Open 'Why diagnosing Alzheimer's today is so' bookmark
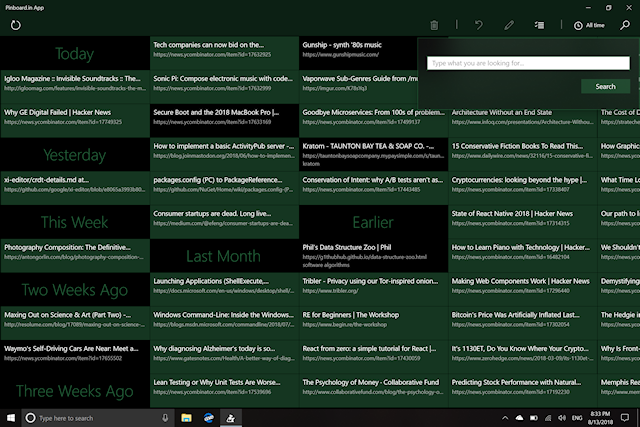 (224, 357)
